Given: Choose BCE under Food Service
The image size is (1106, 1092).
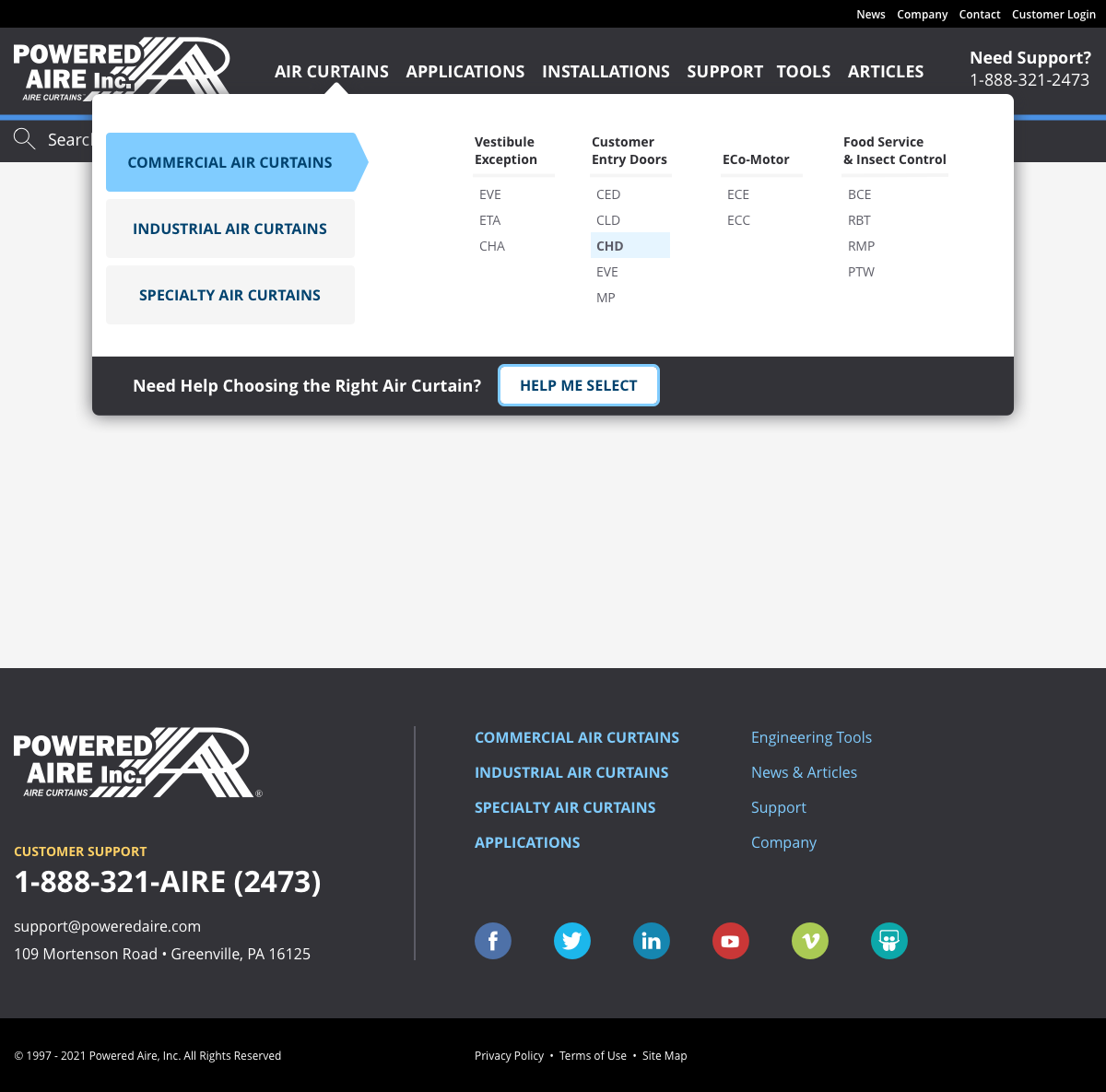Looking at the screenshot, I should pos(859,194).
